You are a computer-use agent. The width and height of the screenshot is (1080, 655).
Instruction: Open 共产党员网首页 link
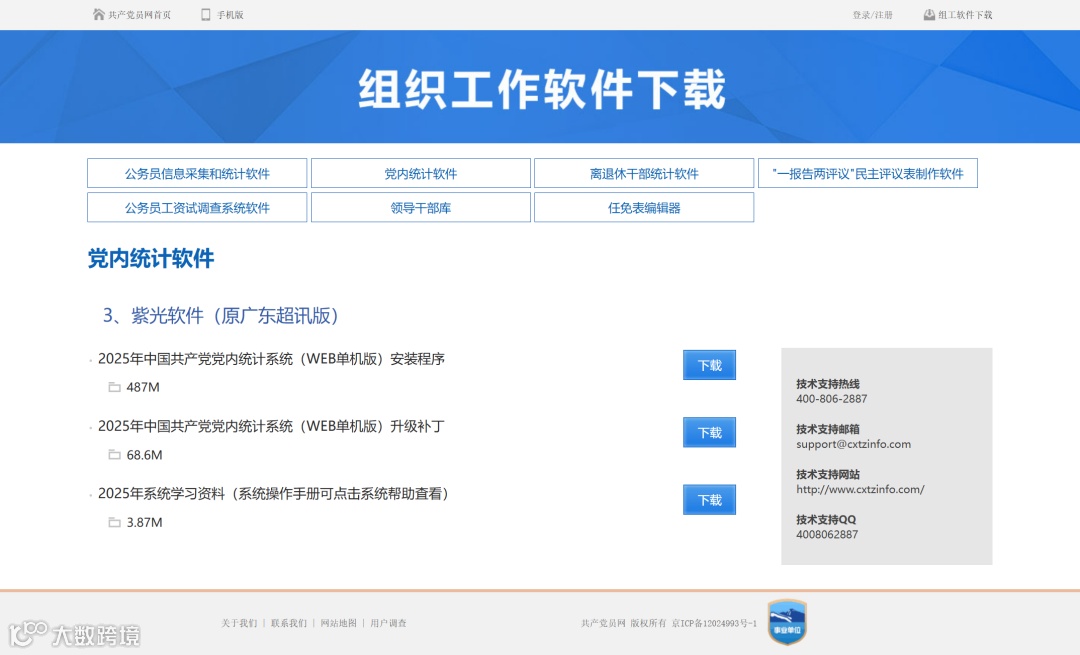[139, 14]
